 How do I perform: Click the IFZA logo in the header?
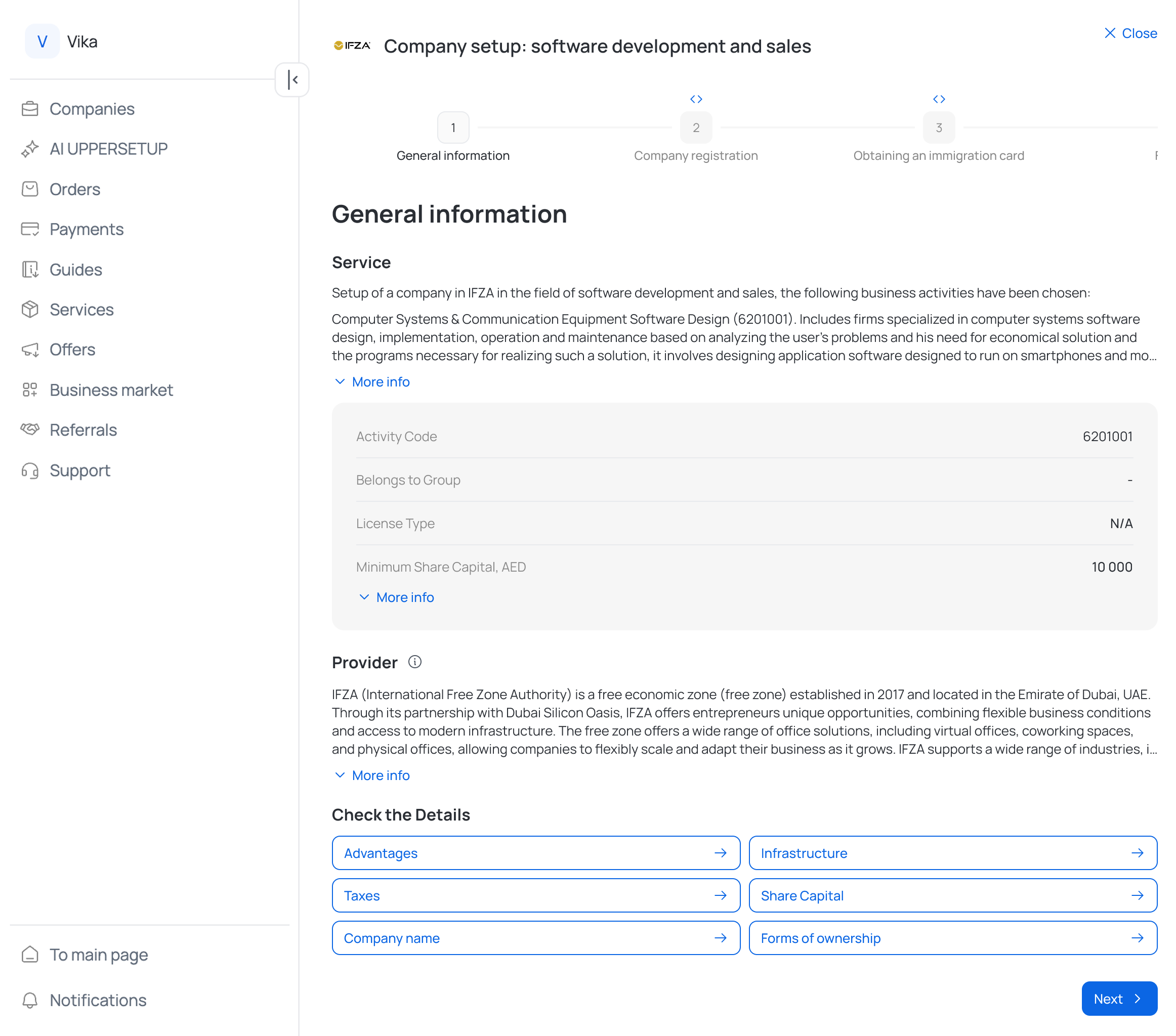pyautogui.click(x=352, y=46)
